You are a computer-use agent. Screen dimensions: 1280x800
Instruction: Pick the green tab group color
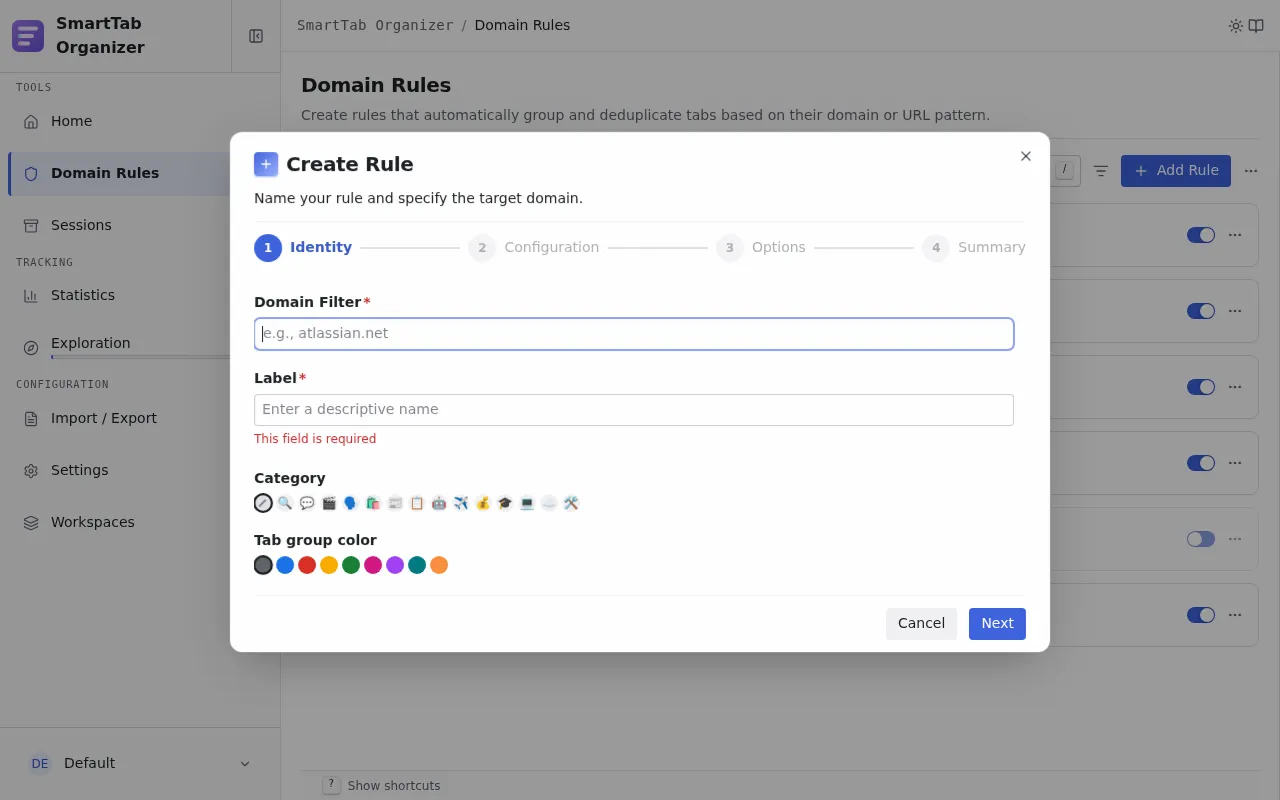pos(351,565)
